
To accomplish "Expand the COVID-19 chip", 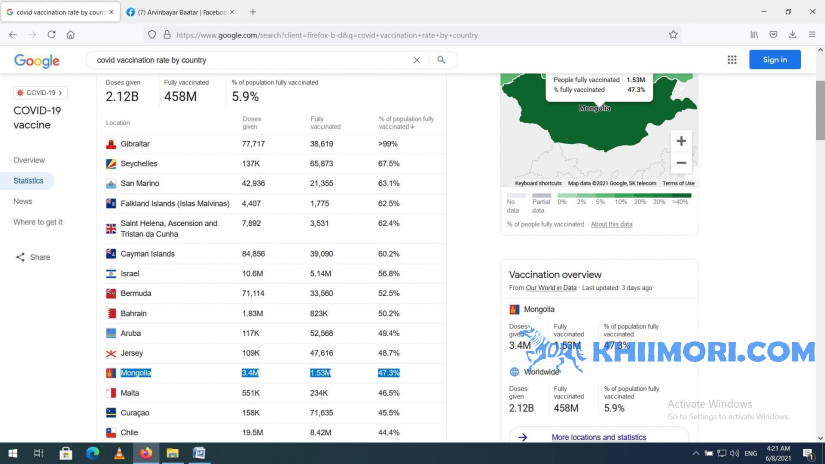I will pos(39,93).
